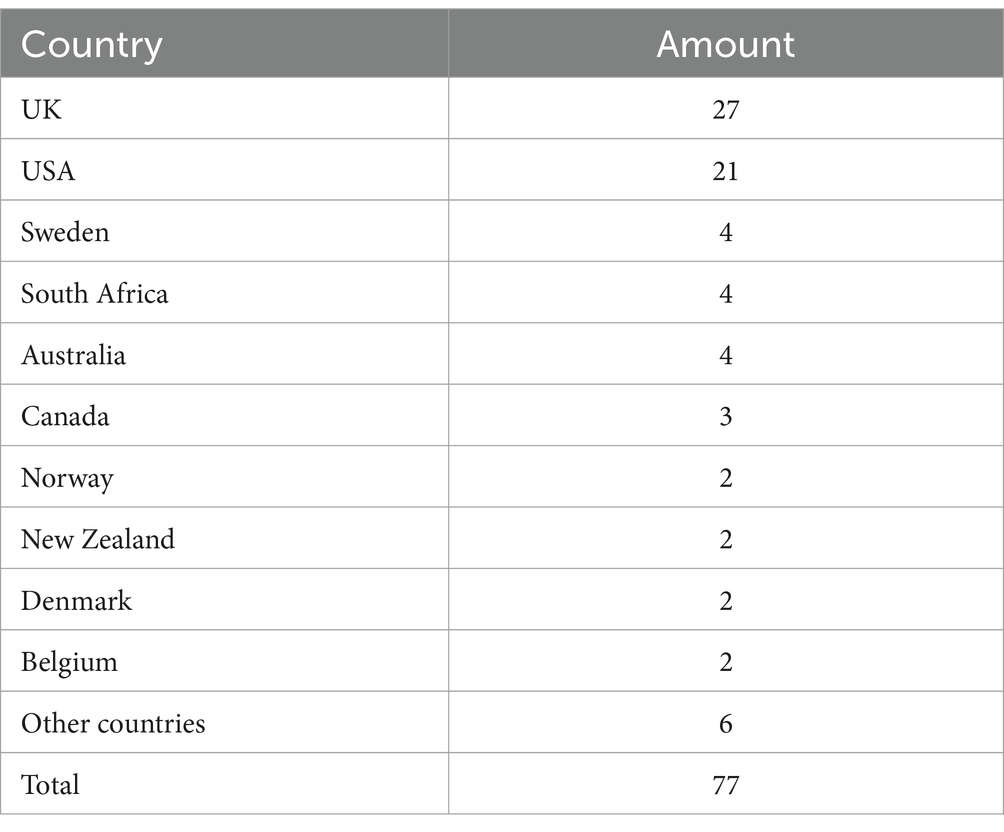
Task: Select the amount 21 for USA
Action: [725, 172]
